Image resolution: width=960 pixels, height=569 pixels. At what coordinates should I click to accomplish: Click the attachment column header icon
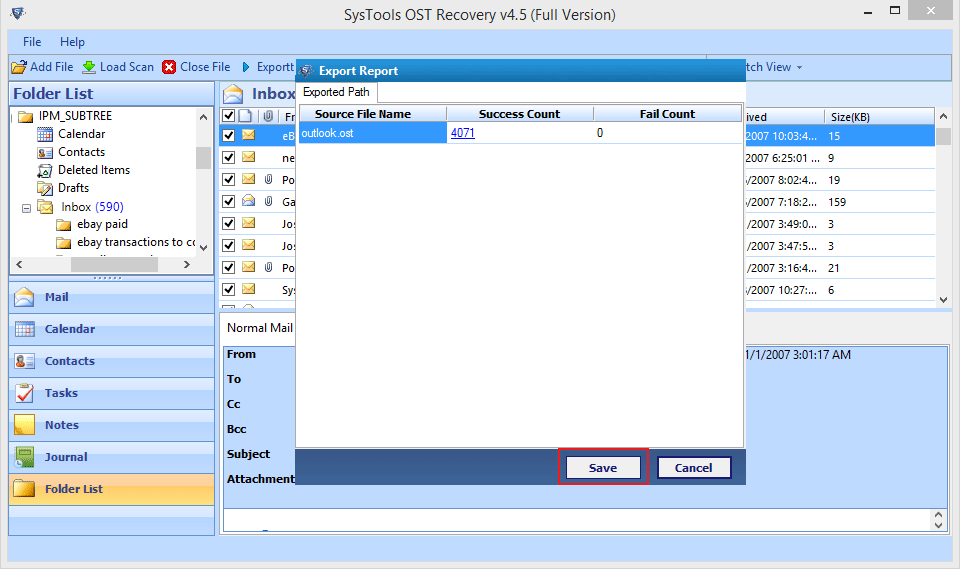tap(268, 116)
